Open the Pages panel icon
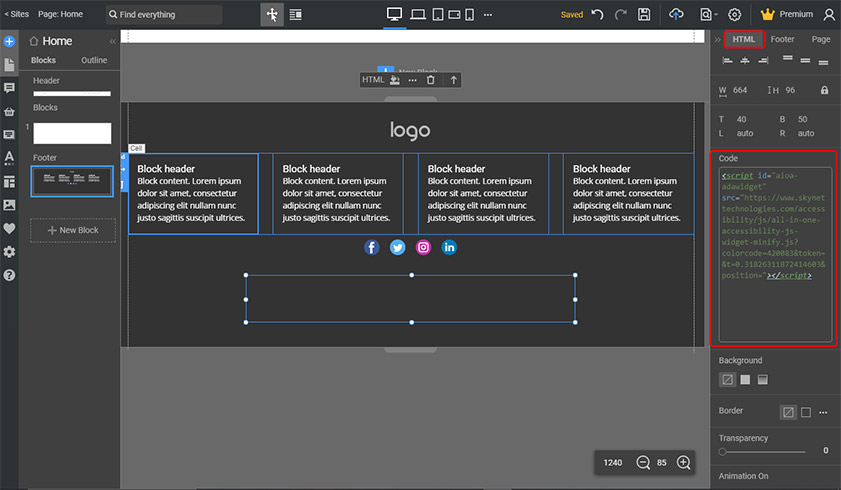 point(9,65)
